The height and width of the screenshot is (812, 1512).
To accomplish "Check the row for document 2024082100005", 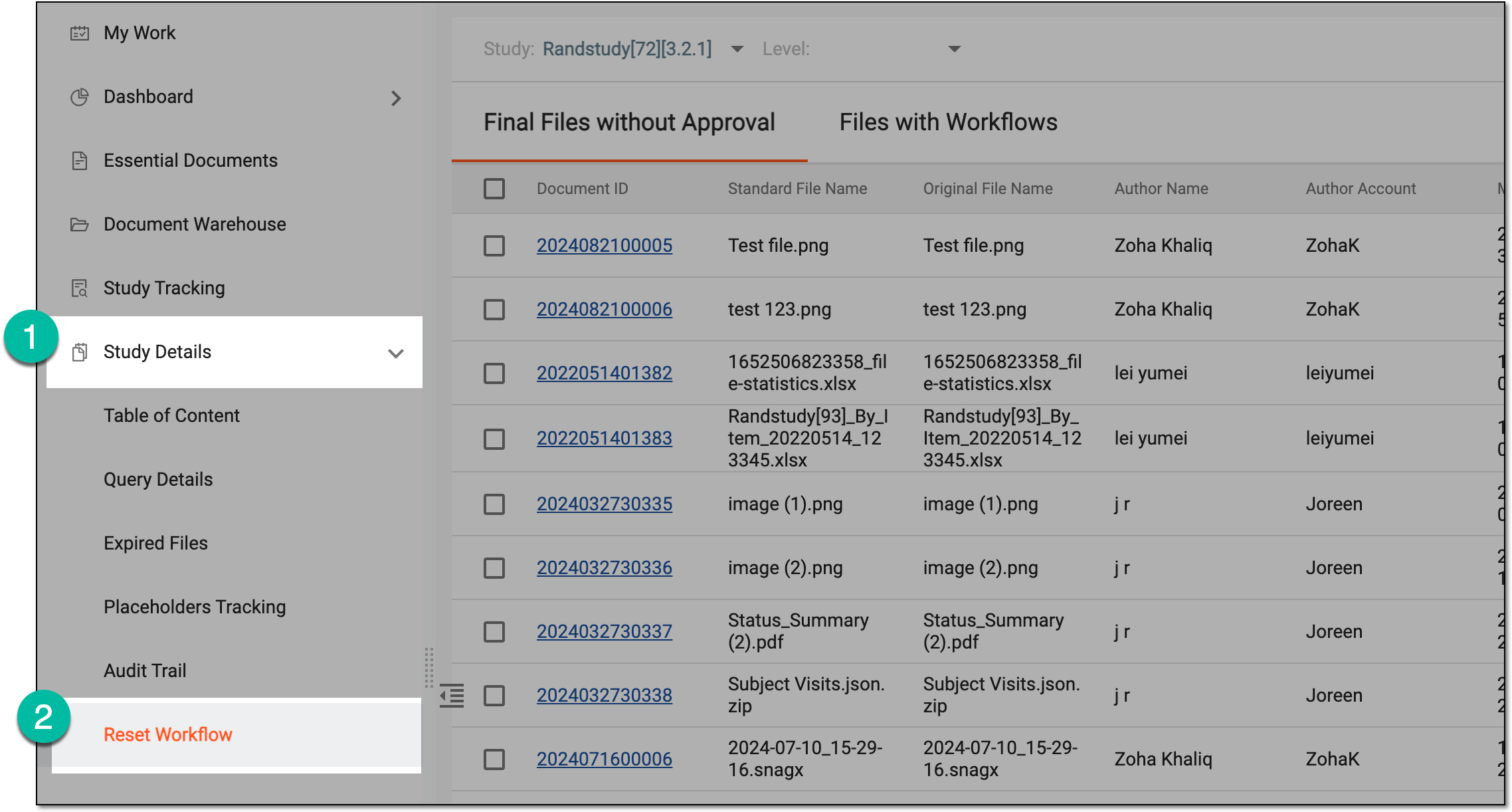I will [494, 246].
